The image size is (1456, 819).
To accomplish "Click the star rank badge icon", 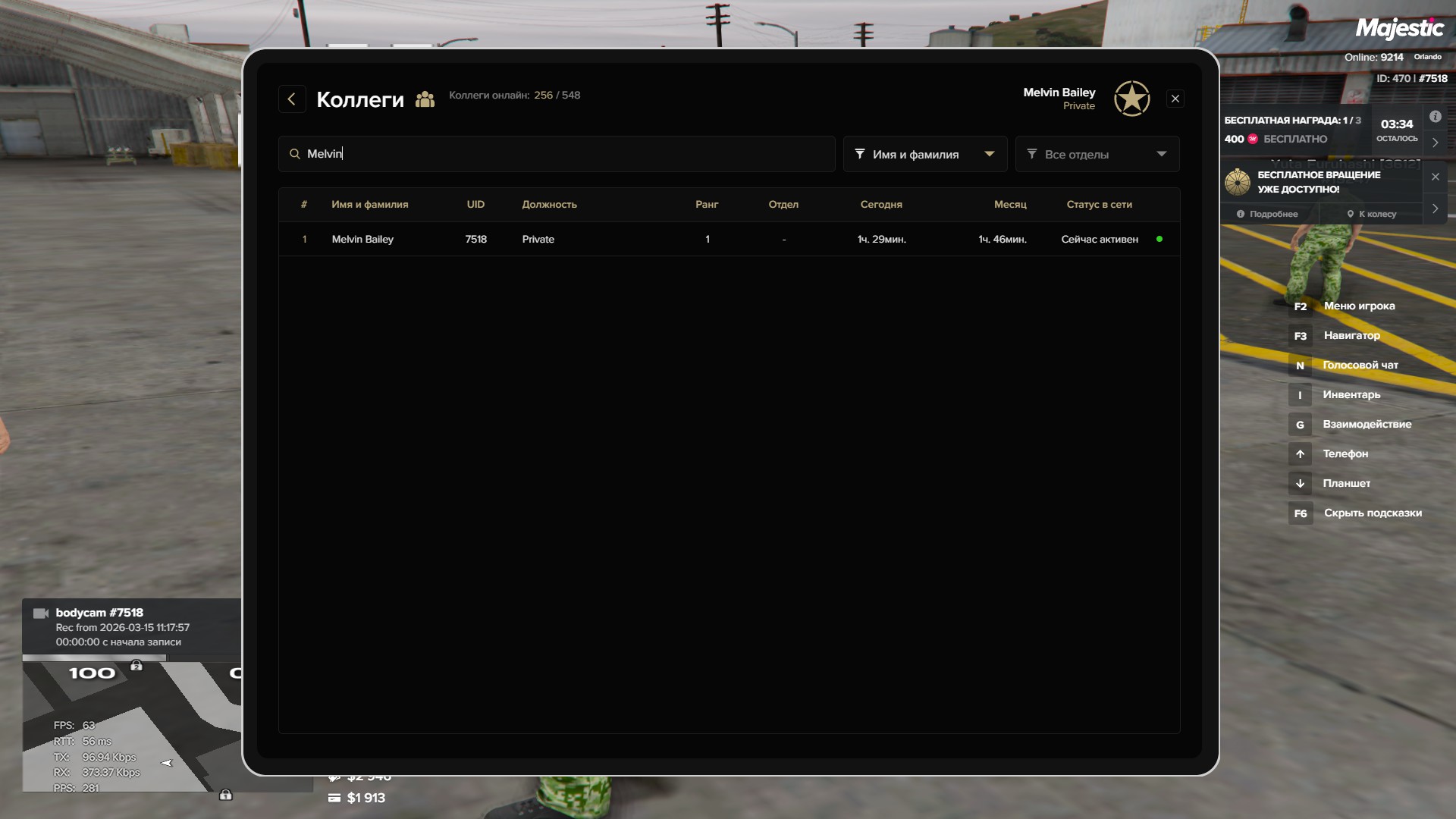I will 1131,99.
